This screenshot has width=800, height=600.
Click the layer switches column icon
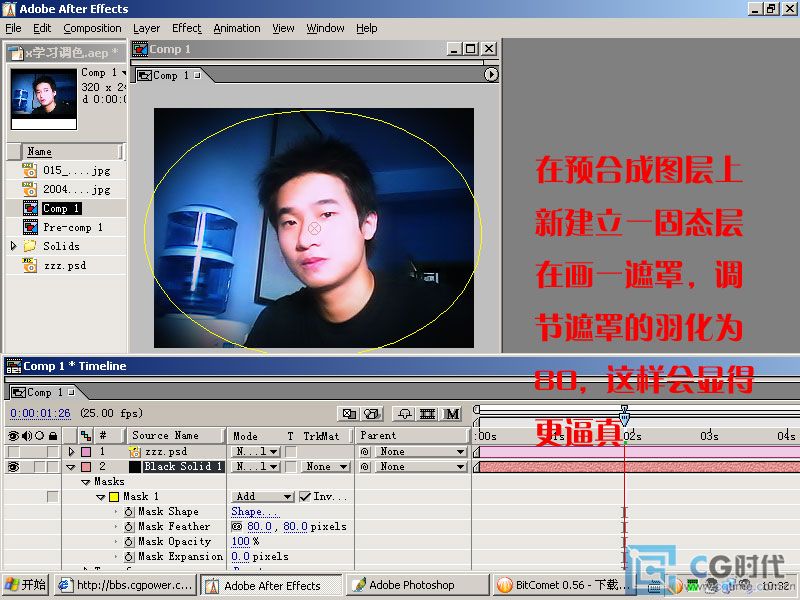(86, 436)
